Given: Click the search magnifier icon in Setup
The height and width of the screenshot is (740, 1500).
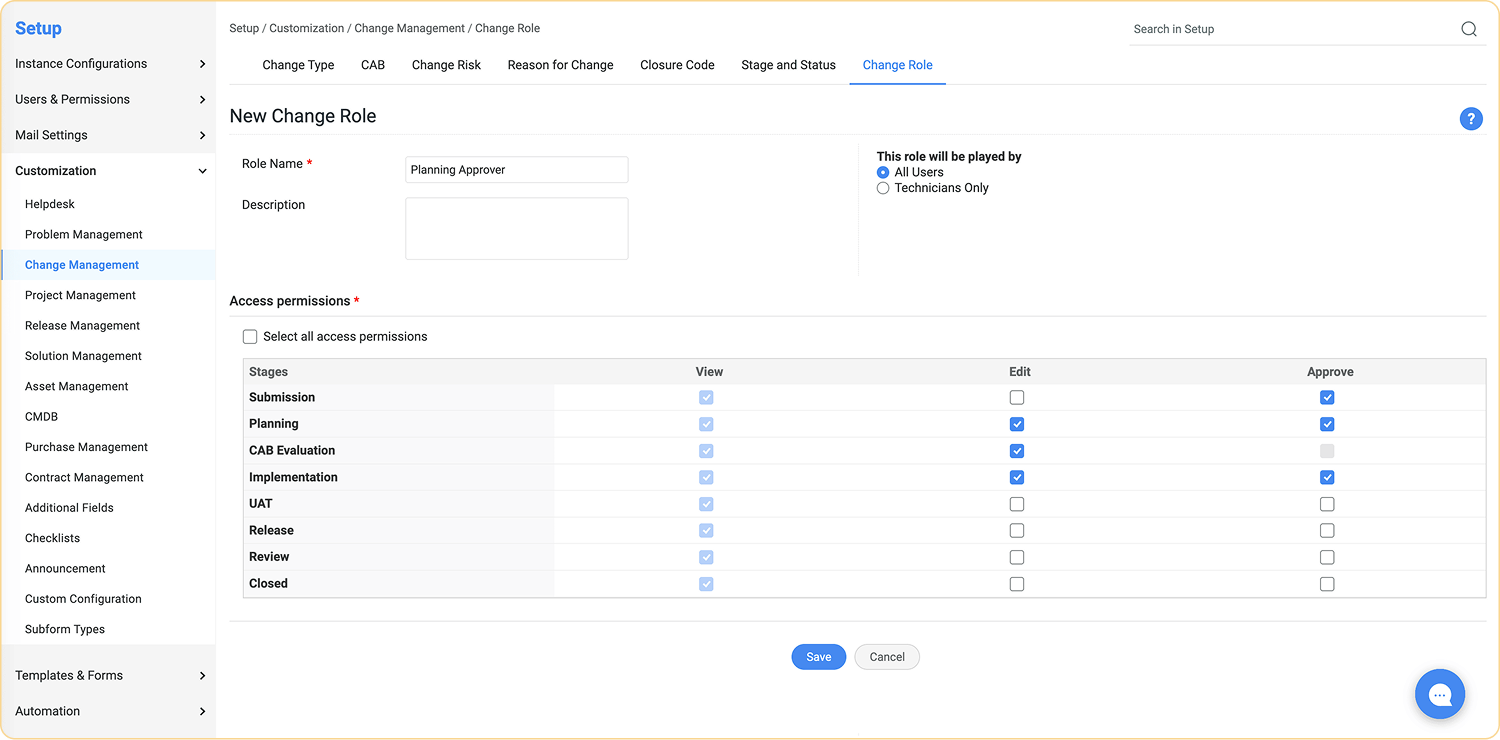Looking at the screenshot, I should coord(1468,29).
